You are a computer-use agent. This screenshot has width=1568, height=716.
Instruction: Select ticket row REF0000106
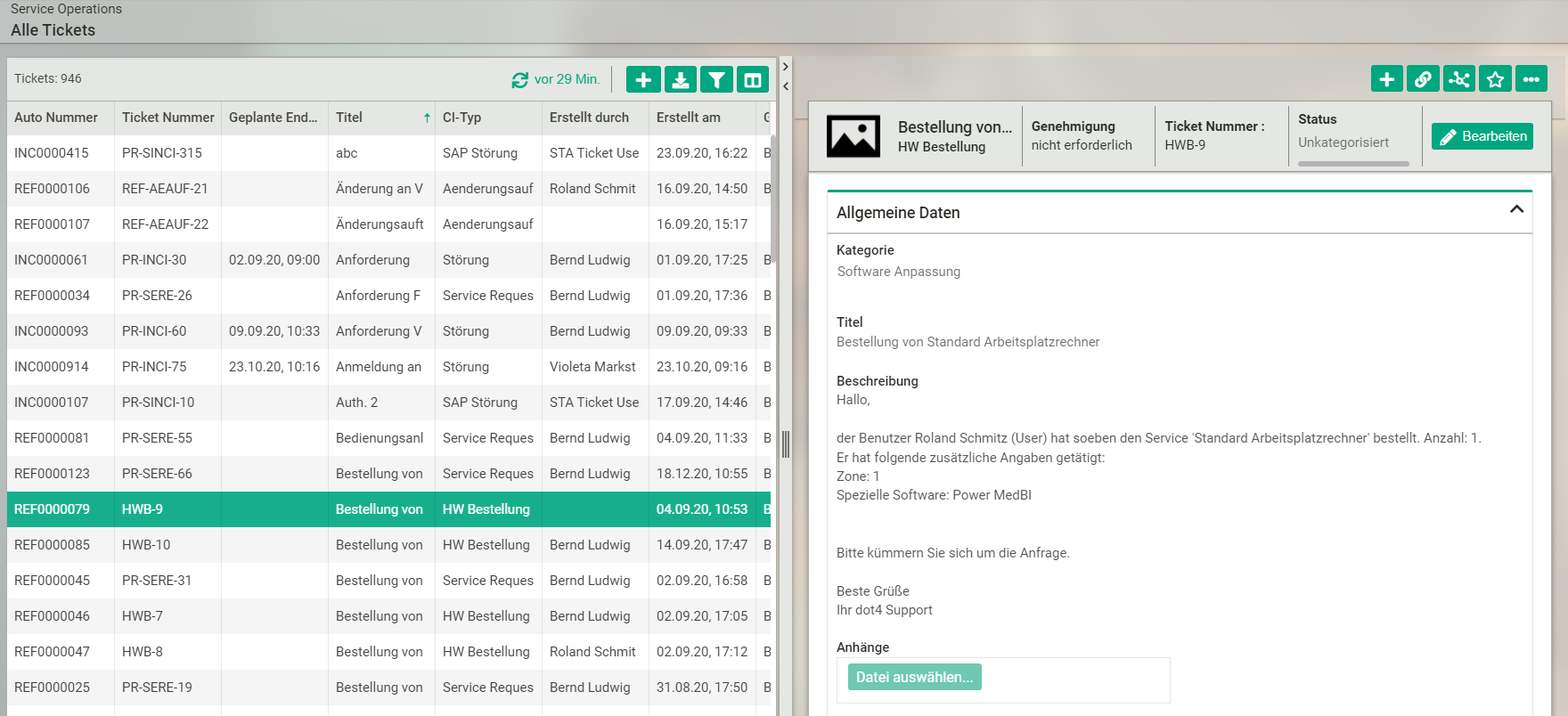tap(388, 189)
